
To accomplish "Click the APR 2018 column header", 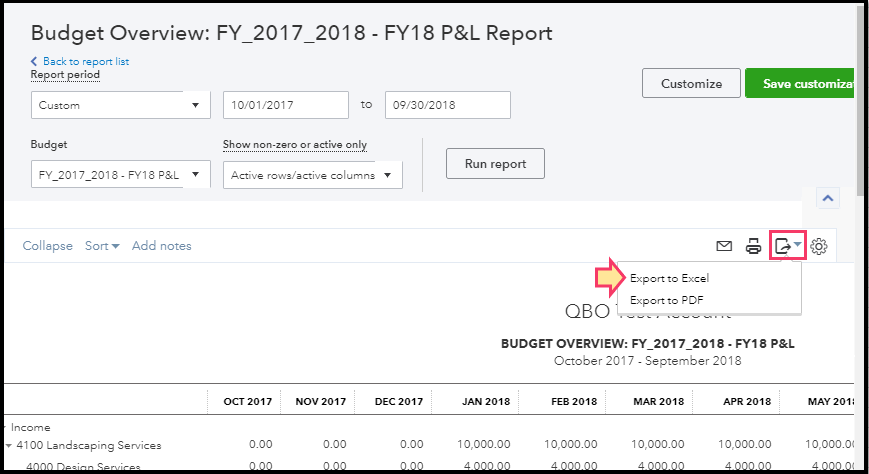I will pyautogui.click(x=747, y=401).
